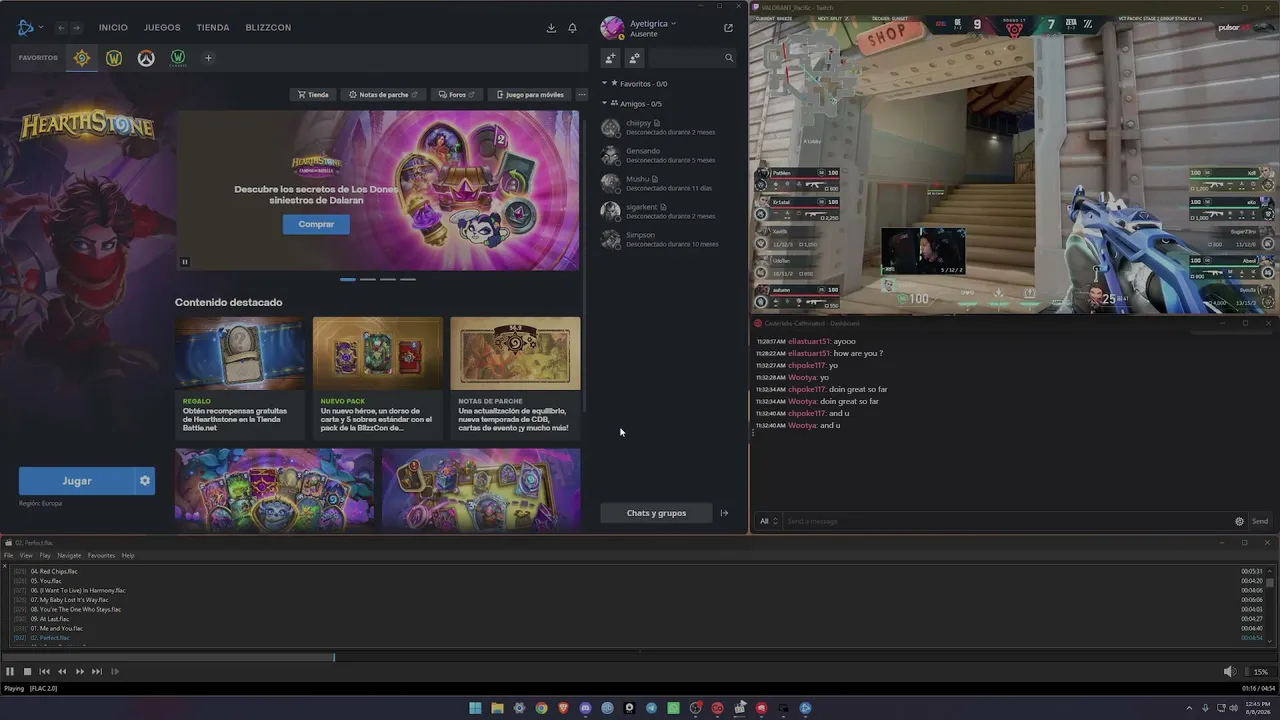Mute the music player speaker icon
This screenshot has width=1280, height=720.
pos(1229,672)
